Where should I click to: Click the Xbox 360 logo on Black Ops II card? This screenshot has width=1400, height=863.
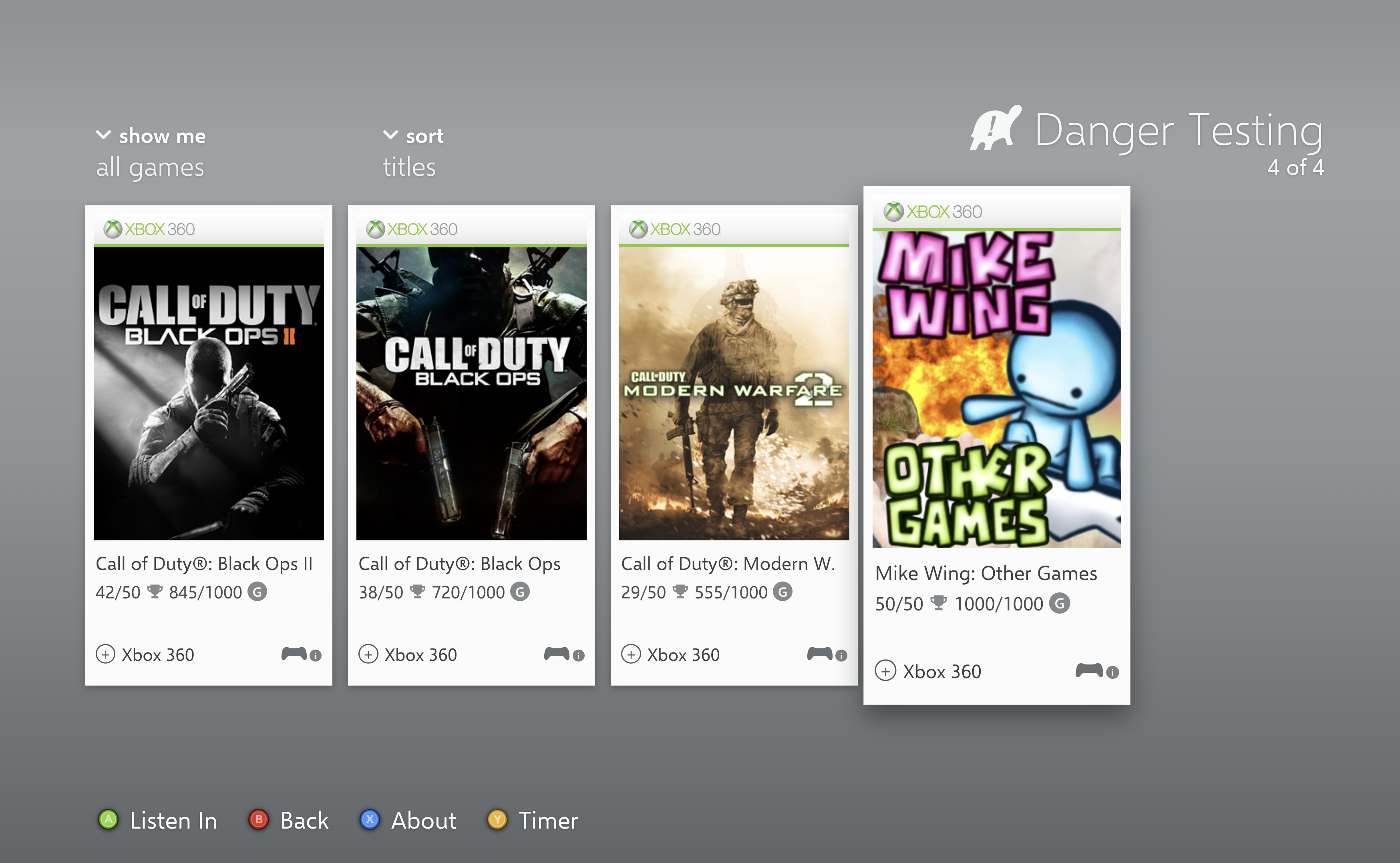[x=150, y=229]
